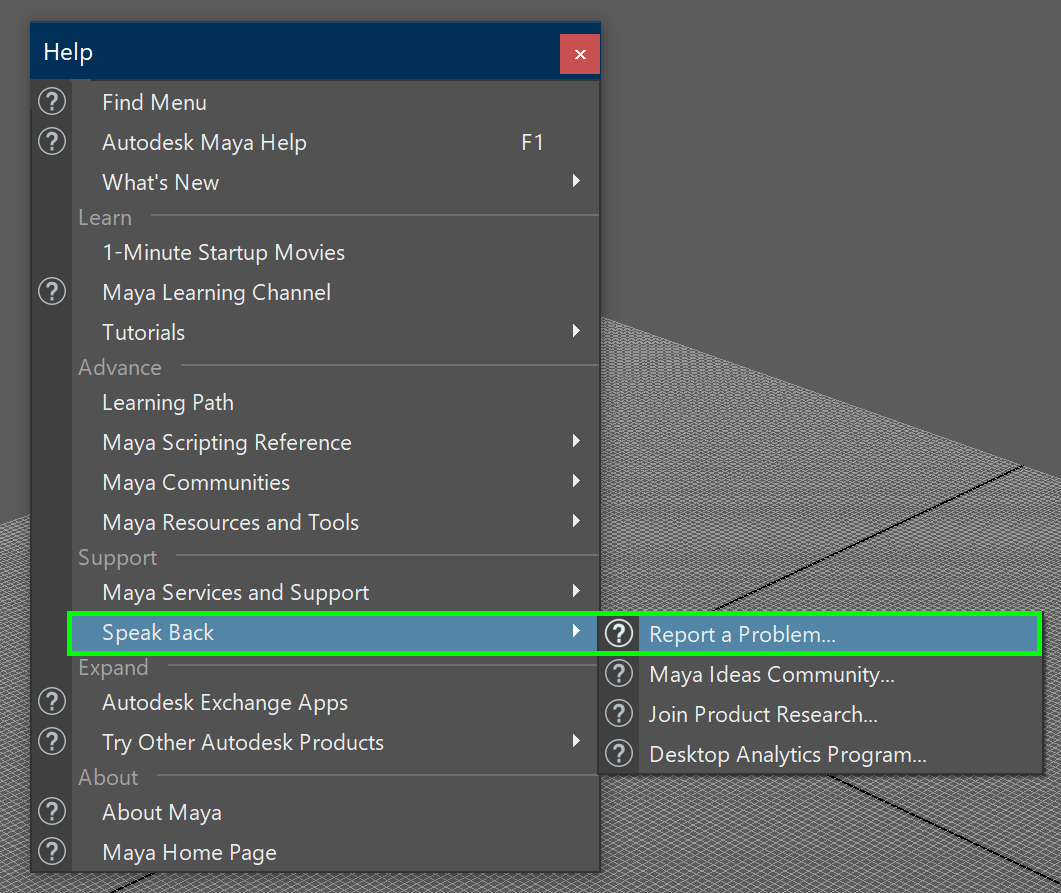Image resolution: width=1061 pixels, height=893 pixels.
Task: Click the help icon beside Try Other Autodesk Products
Action: pyautogui.click(x=52, y=741)
